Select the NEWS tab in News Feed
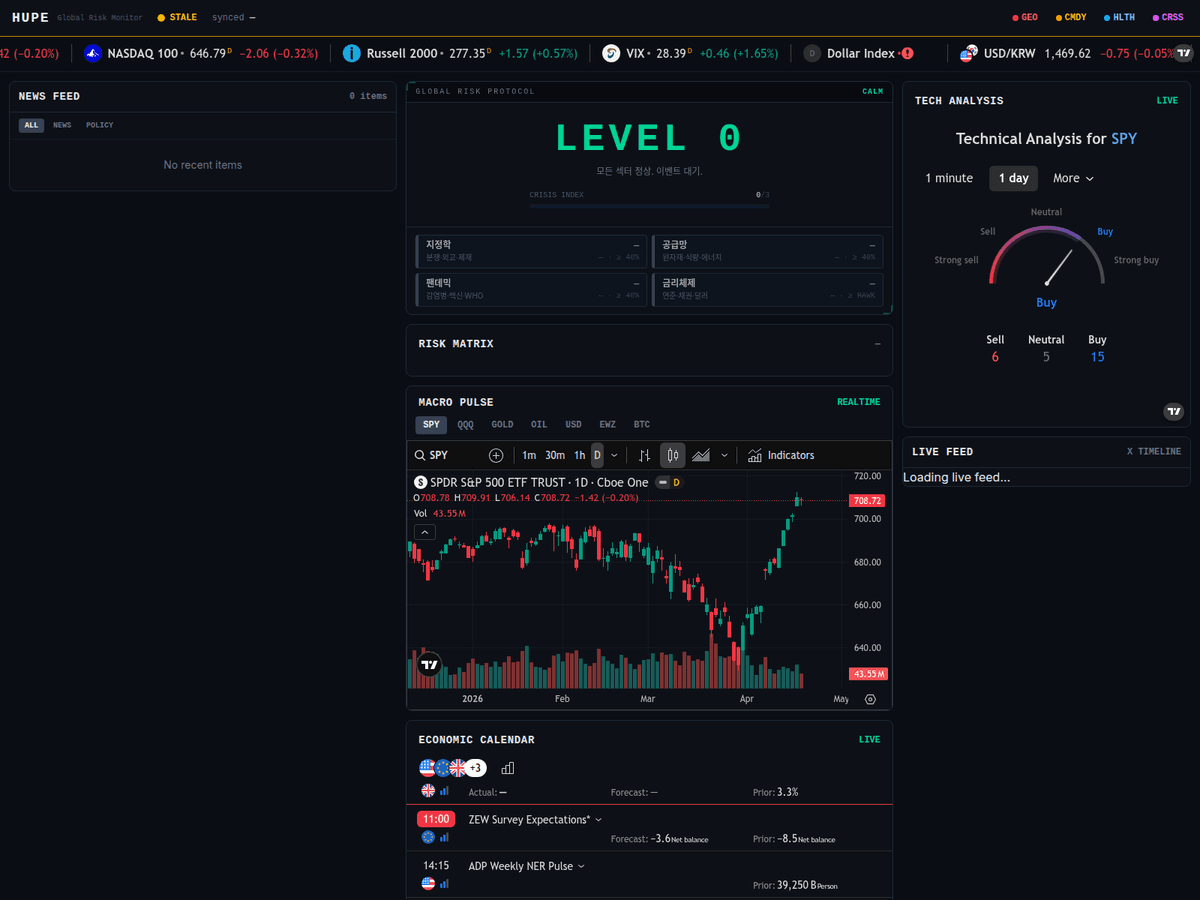This screenshot has width=1200, height=900. click(62, 125)
